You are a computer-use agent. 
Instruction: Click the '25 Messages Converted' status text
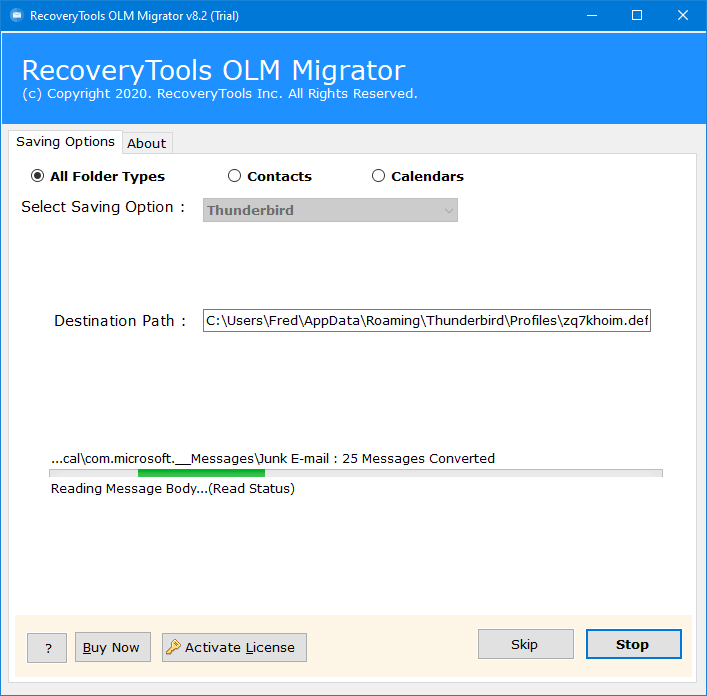418,458
